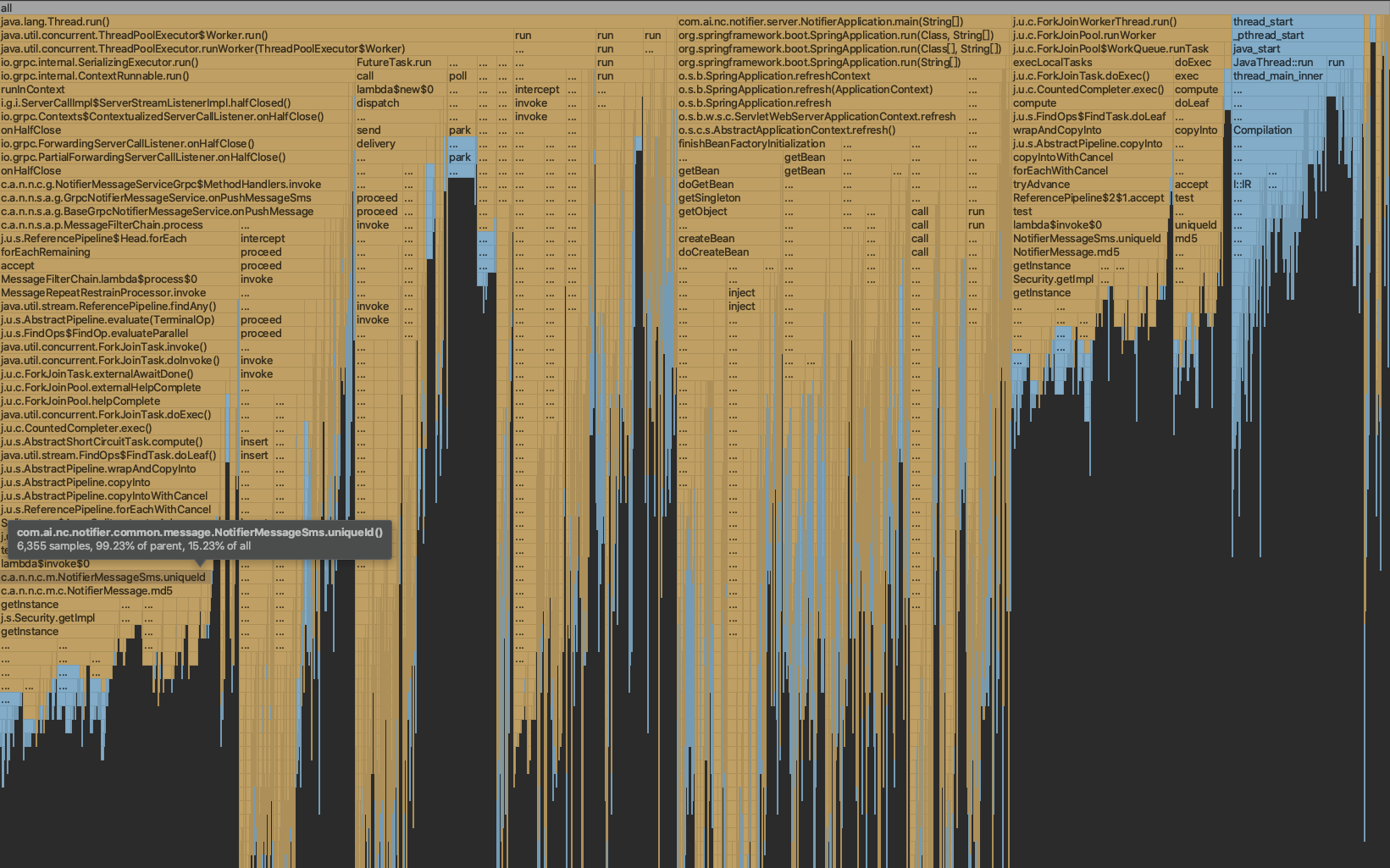This screenshot has height=868, width=1390.
Task: Click the java.lang.Thread.run() frame
Action: coord(338,21)
